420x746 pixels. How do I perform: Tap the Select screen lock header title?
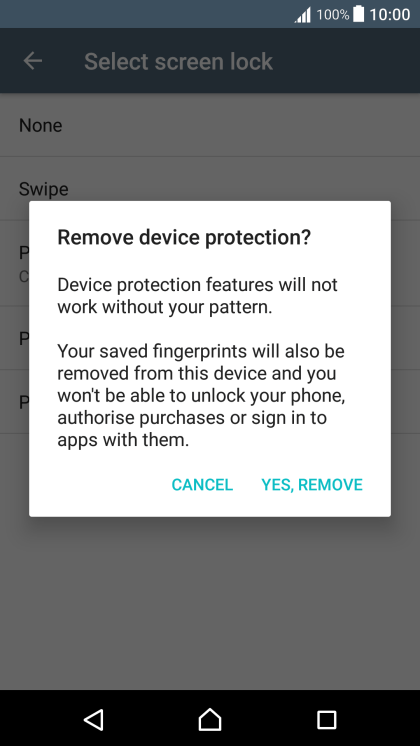(x=178, y=61)
